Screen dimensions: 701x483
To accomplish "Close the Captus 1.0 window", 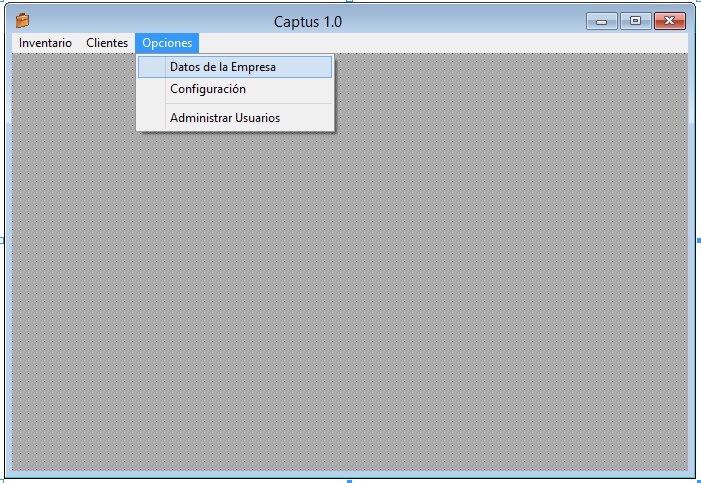I will pos(670,21).
